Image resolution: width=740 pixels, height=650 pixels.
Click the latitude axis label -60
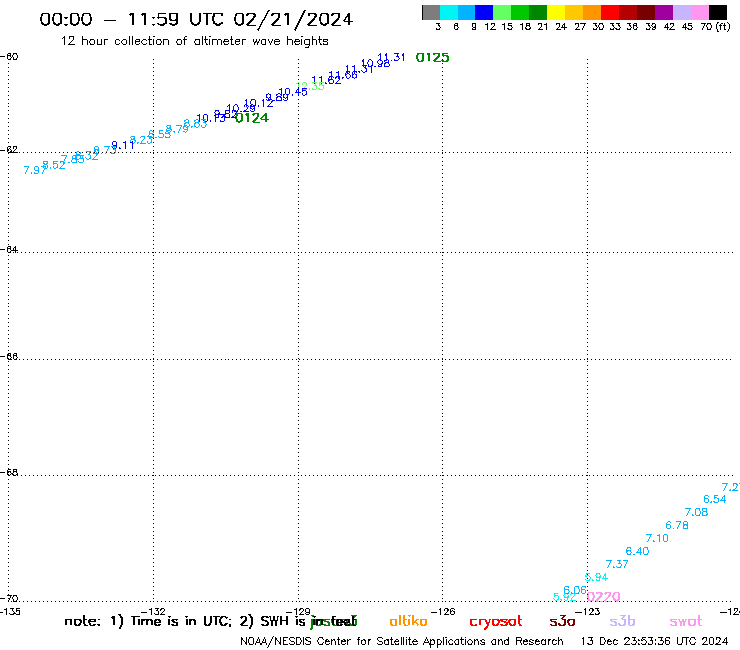(x=9, y=57)
